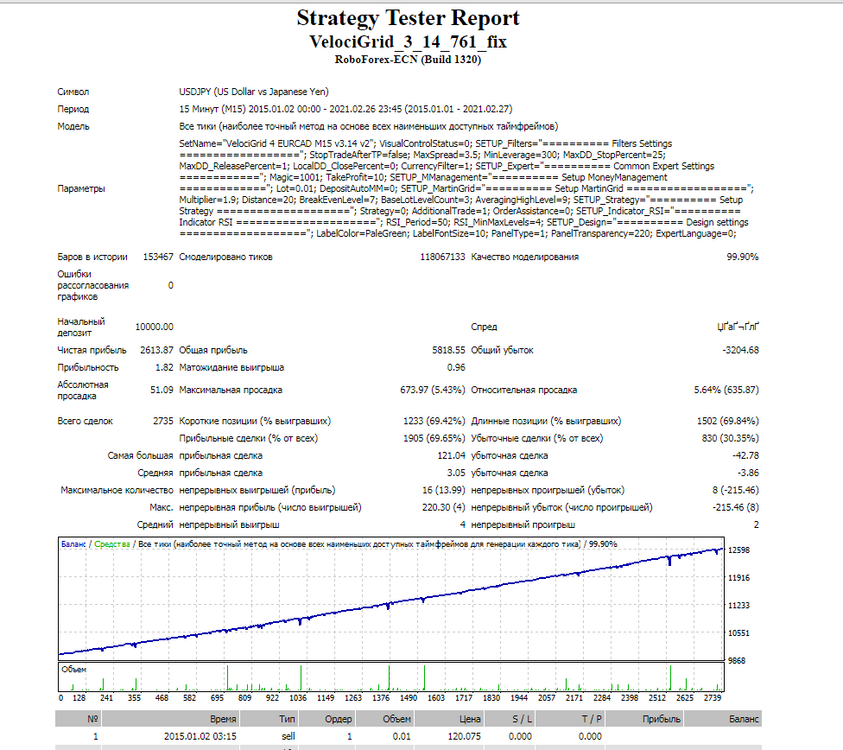Click average profit trade 3.05
Viewport: 843px width, 750px height.
point(456,473)
